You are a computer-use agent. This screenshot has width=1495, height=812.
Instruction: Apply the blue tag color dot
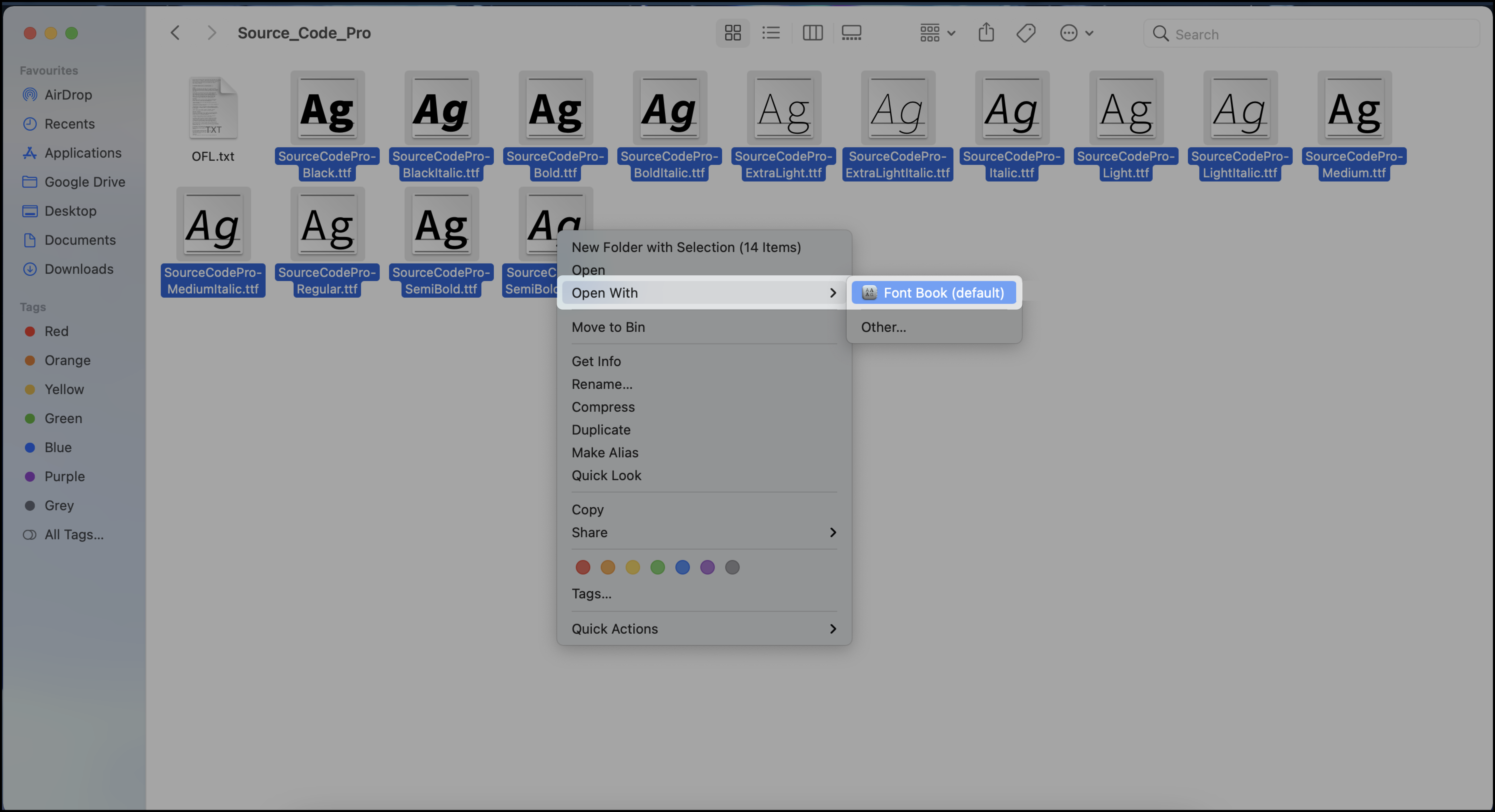(682, 567)
